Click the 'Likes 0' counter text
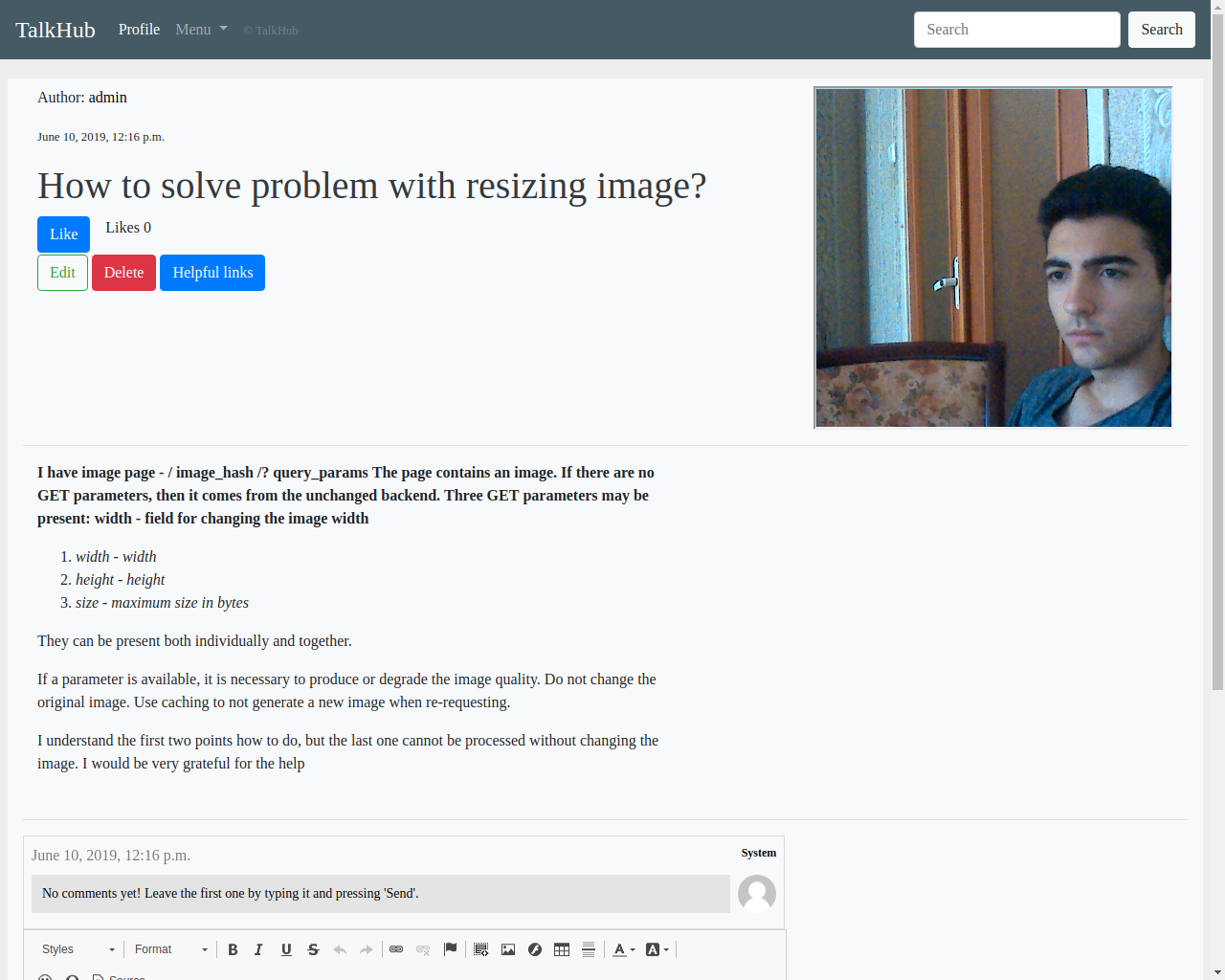 point(128,228)
